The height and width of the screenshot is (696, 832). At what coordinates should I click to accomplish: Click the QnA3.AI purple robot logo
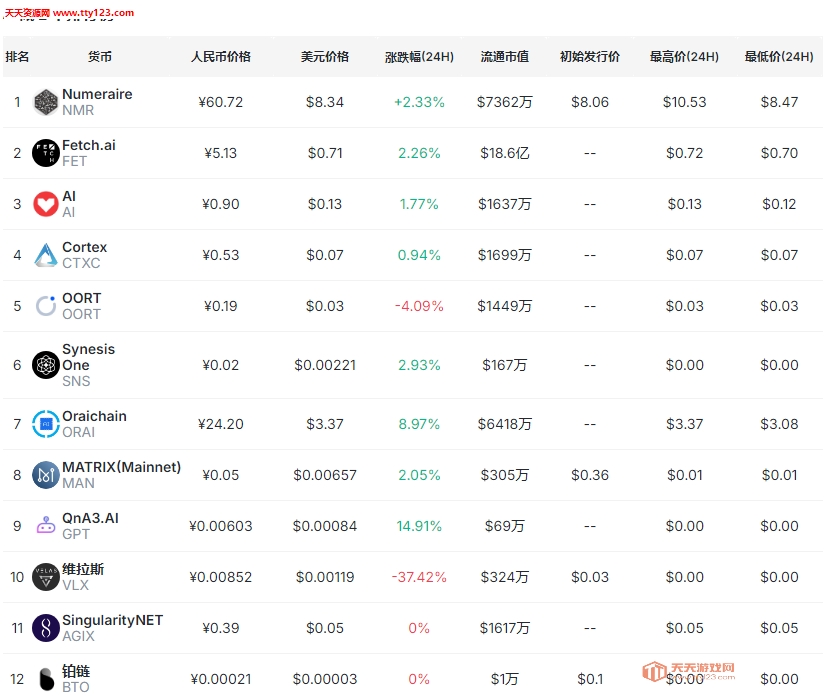pyautogui.click(x=46, y=526)
